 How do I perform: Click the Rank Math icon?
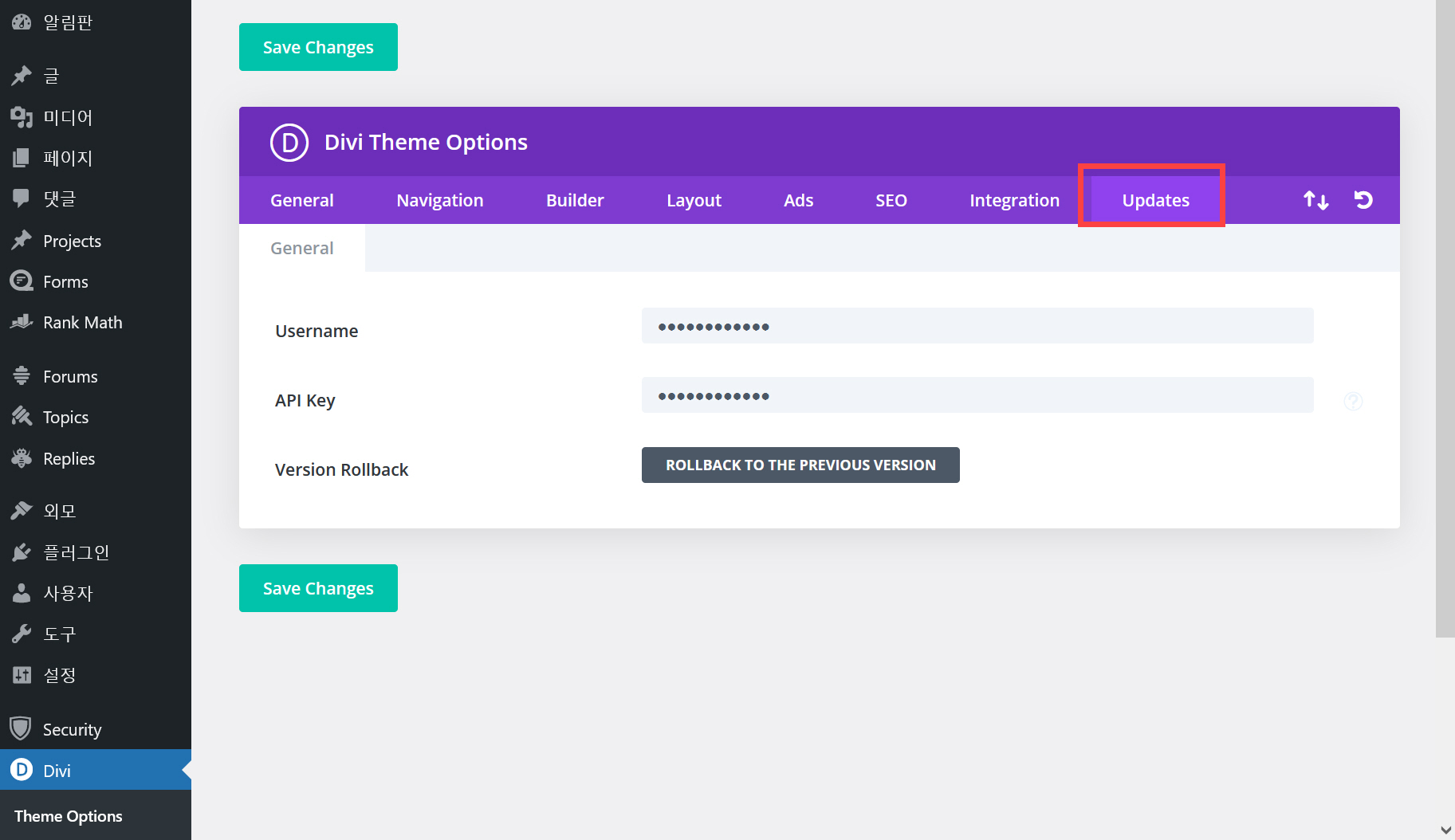[x=22, y=322]
